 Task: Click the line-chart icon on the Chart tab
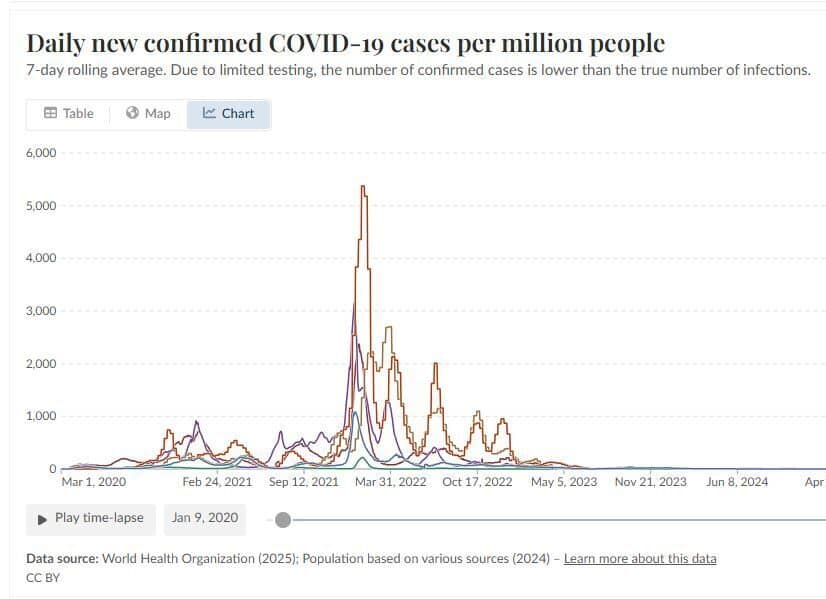click(x=209, y=113)
